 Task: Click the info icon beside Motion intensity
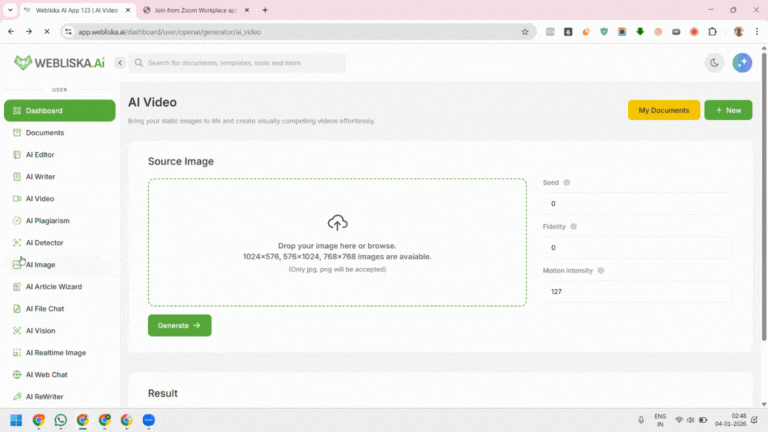pyautogui.click(x=599, y=270)
